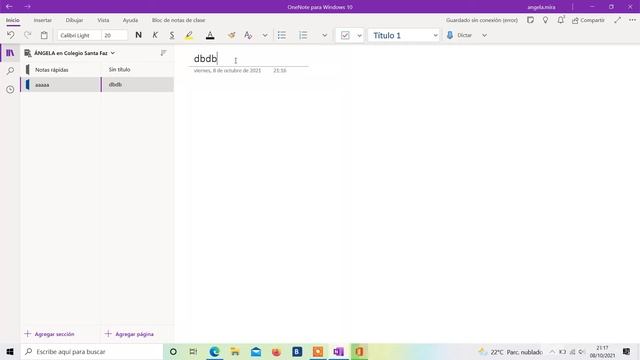Screen dimensions: 640x360
Task: Open the search magnifier in sidebar
Action: [x=10, y=71]
